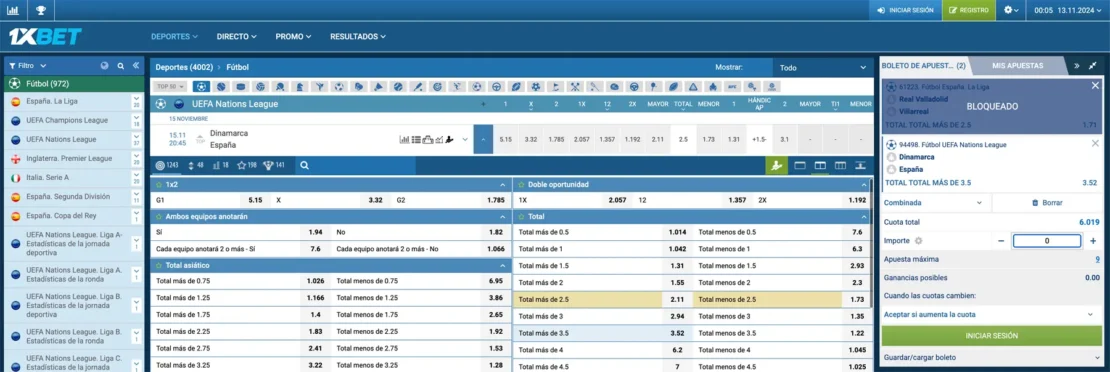Click the Importe amount input field
This screenshot has width=1110, height=372.
click(x=1046, y=241)
